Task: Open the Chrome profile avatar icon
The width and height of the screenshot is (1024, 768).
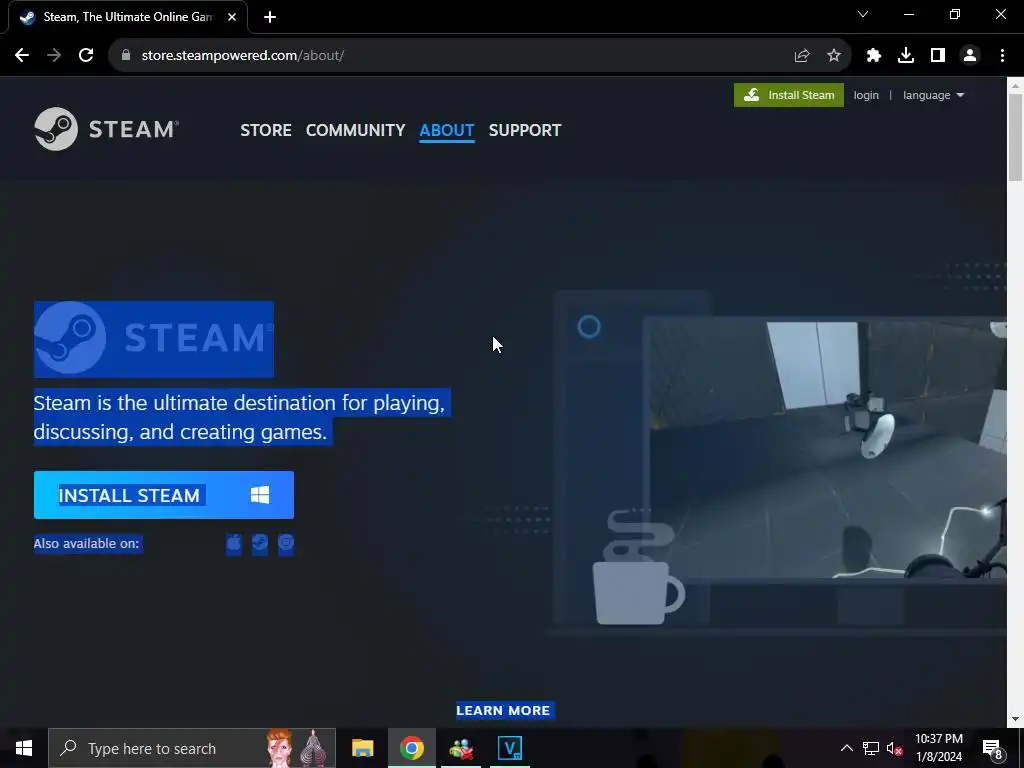Action: (970, 56)
